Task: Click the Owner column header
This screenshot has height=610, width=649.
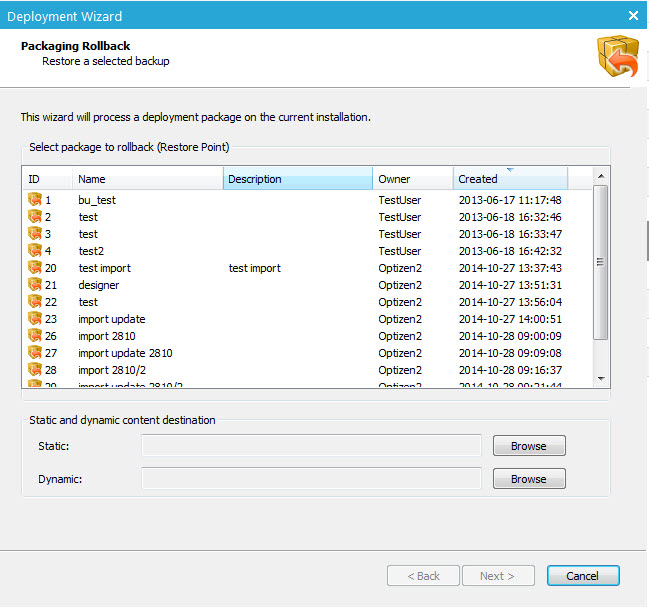Action: tap(412, 179)
